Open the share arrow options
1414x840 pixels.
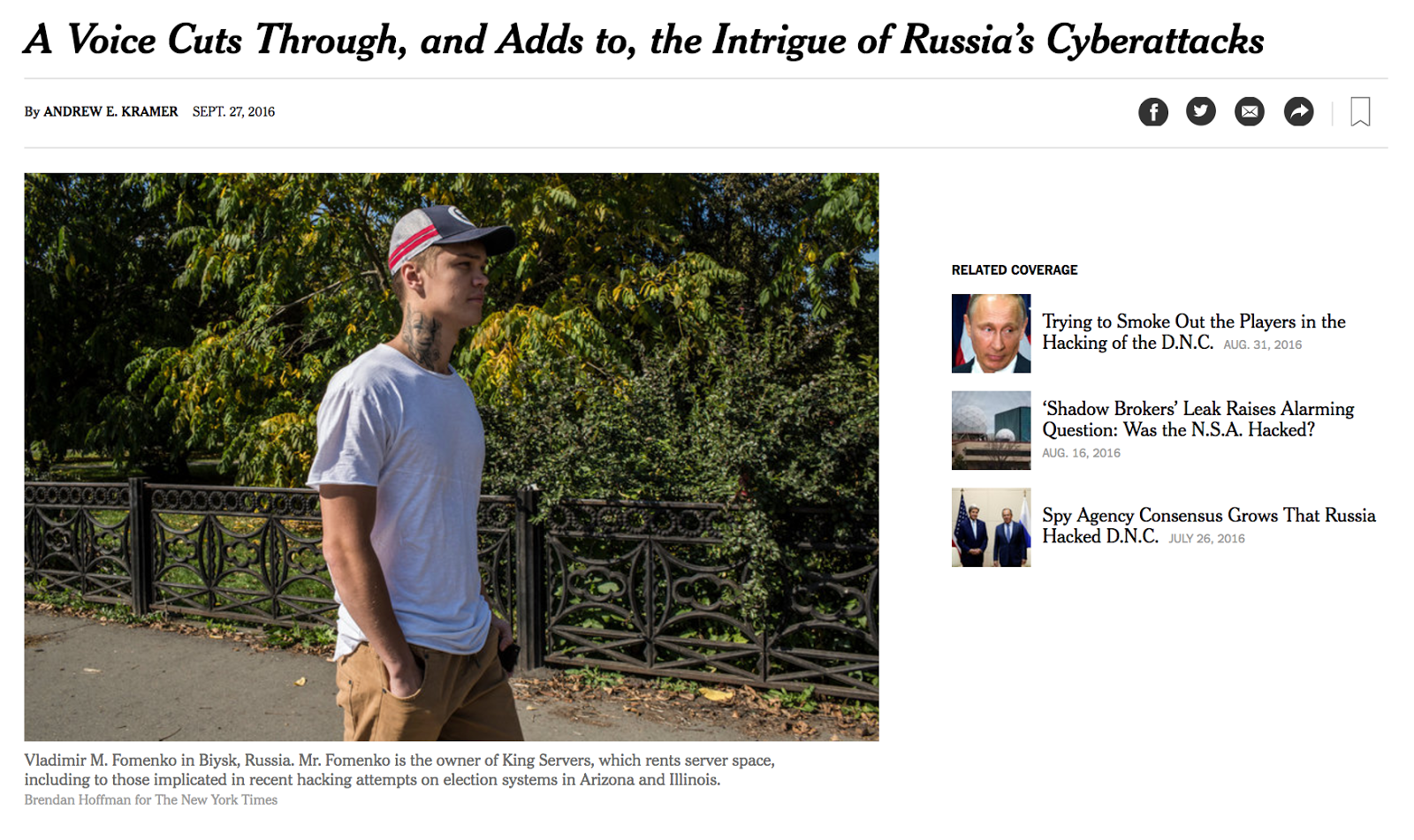tap(1298, 112)
